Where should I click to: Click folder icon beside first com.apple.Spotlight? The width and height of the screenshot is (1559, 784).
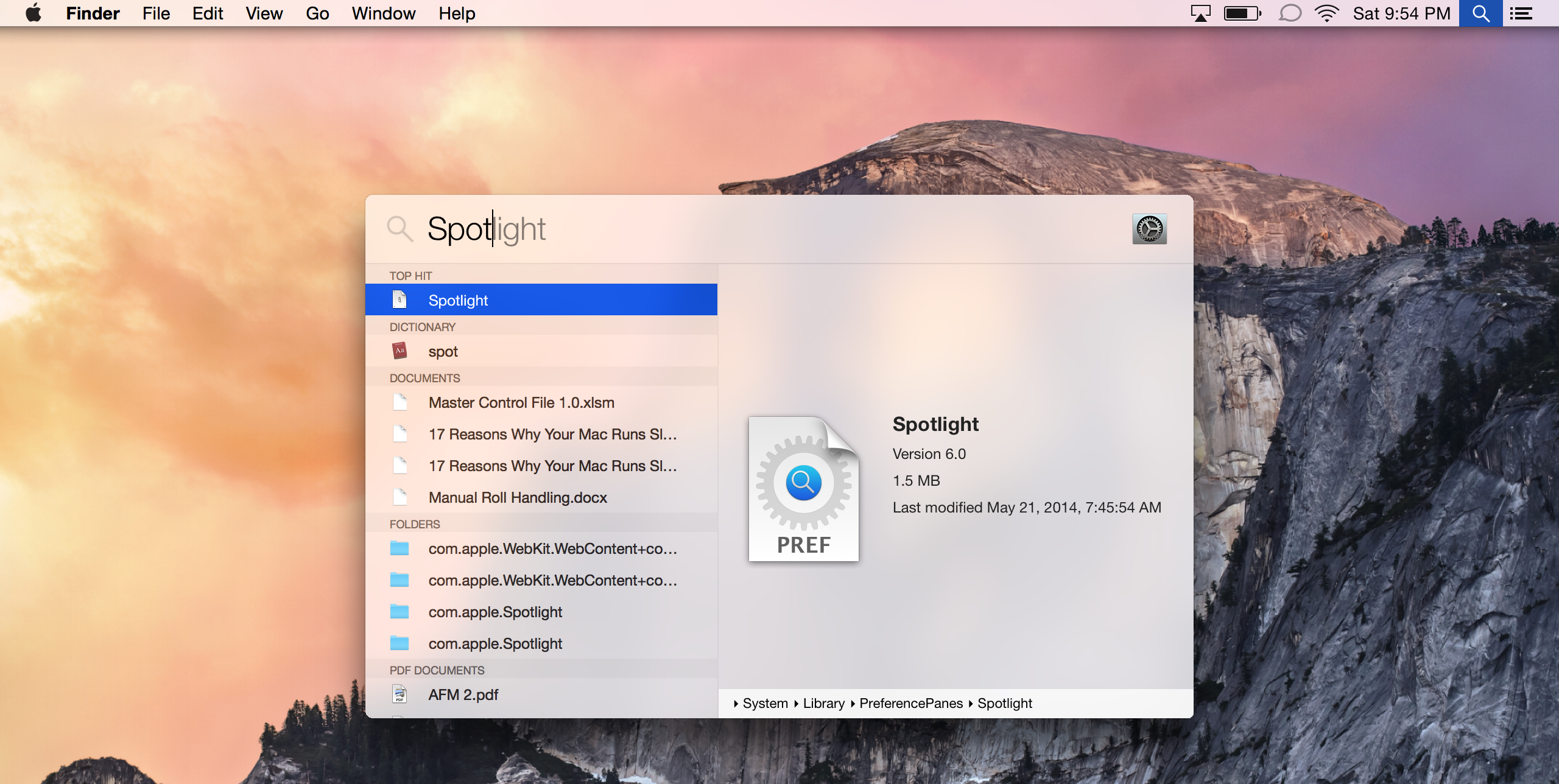[x=399, y=611]
